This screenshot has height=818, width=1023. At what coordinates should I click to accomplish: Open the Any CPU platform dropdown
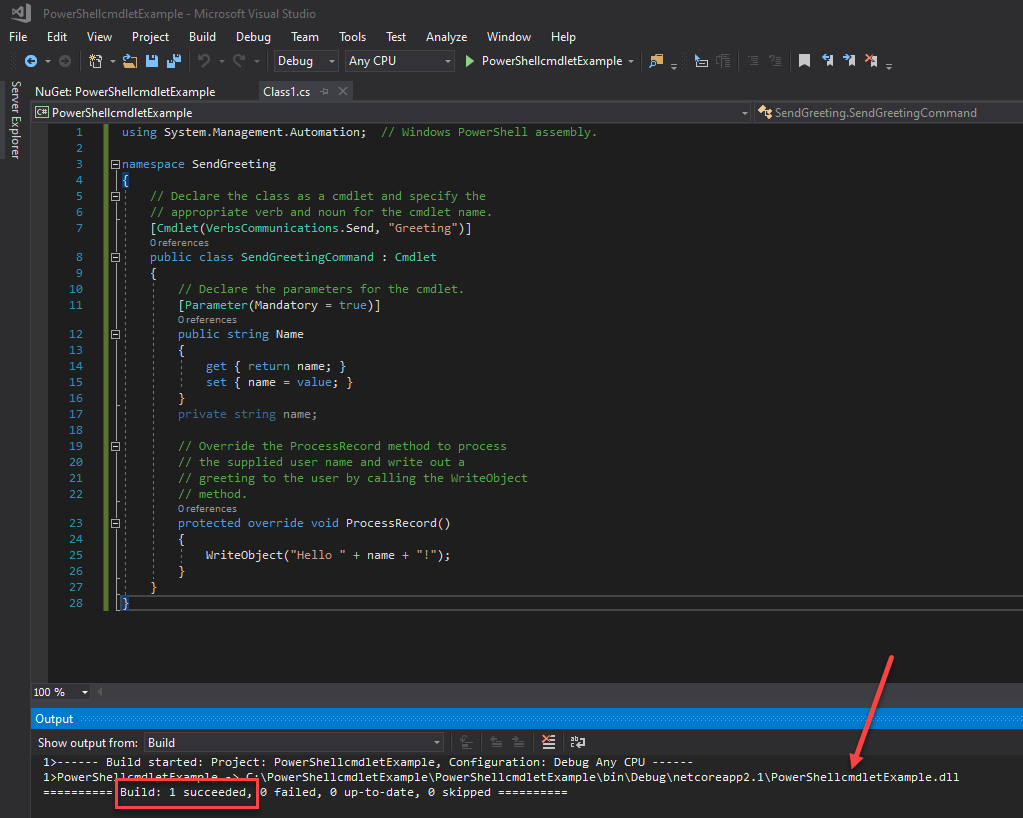pos(399,61)
